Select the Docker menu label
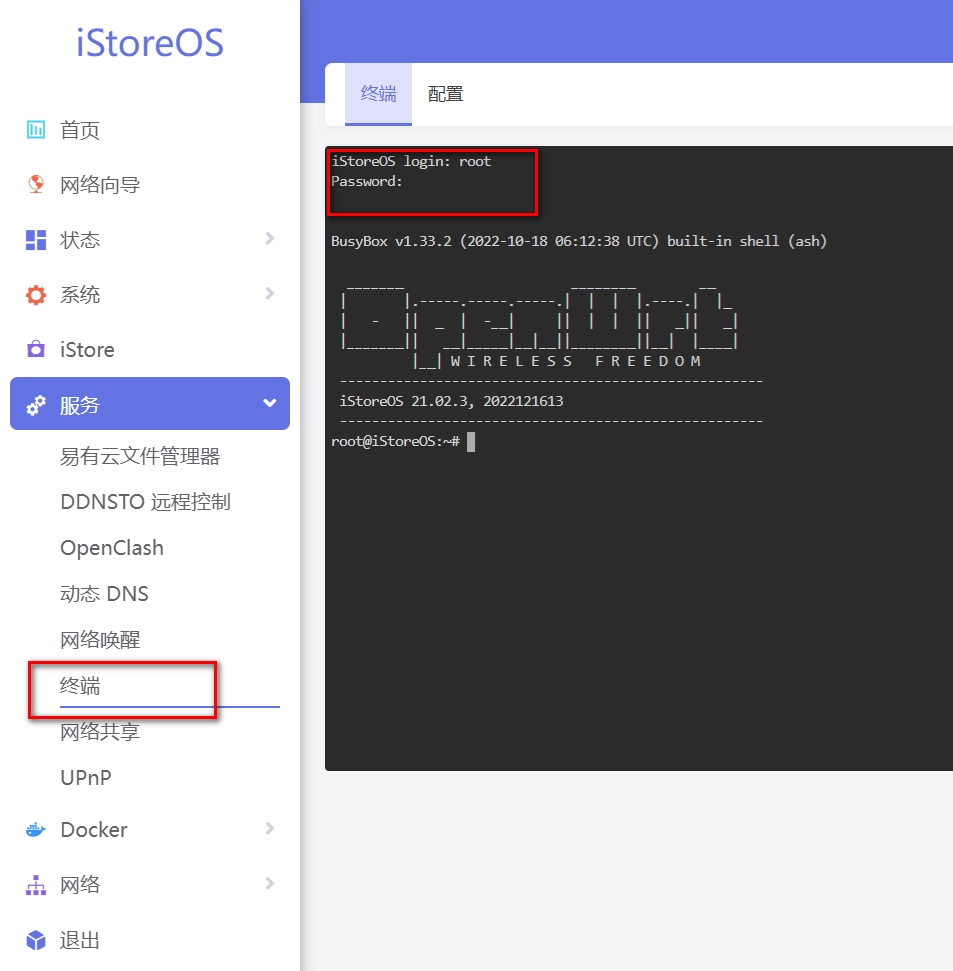Viewport: 953px width, 971px height. point(94,830)
